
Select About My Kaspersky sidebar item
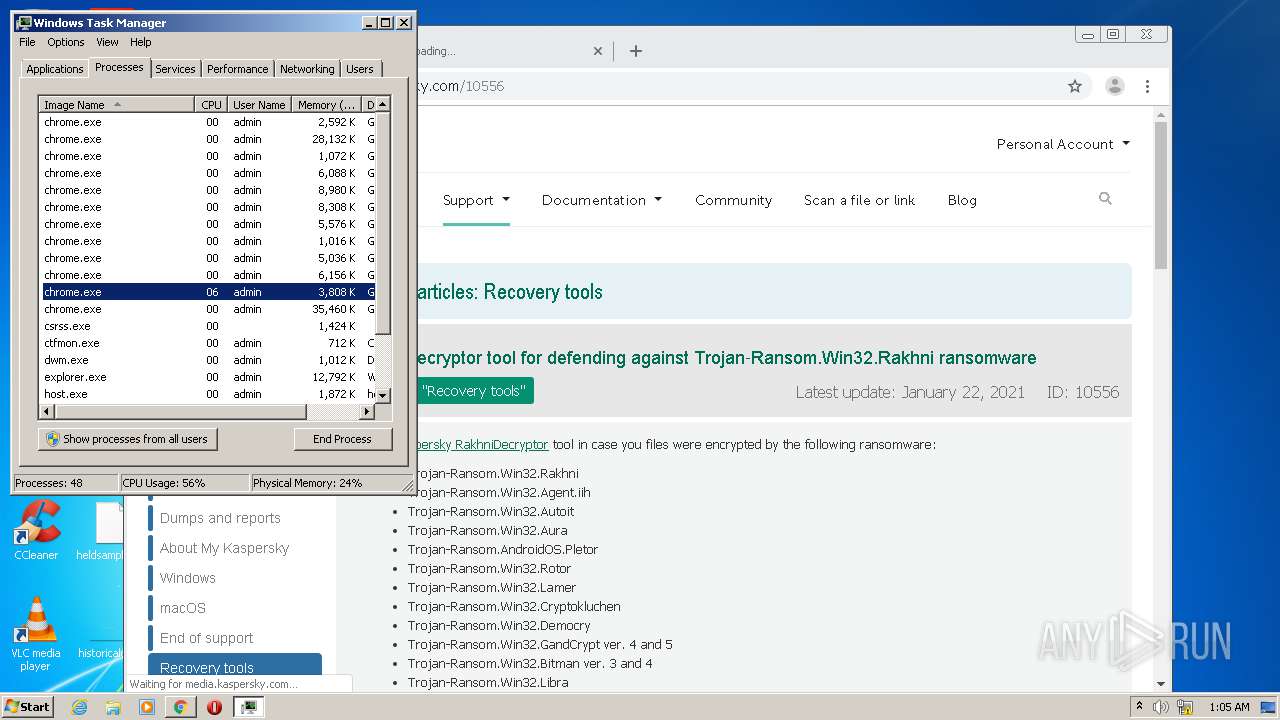coord(224,548)
